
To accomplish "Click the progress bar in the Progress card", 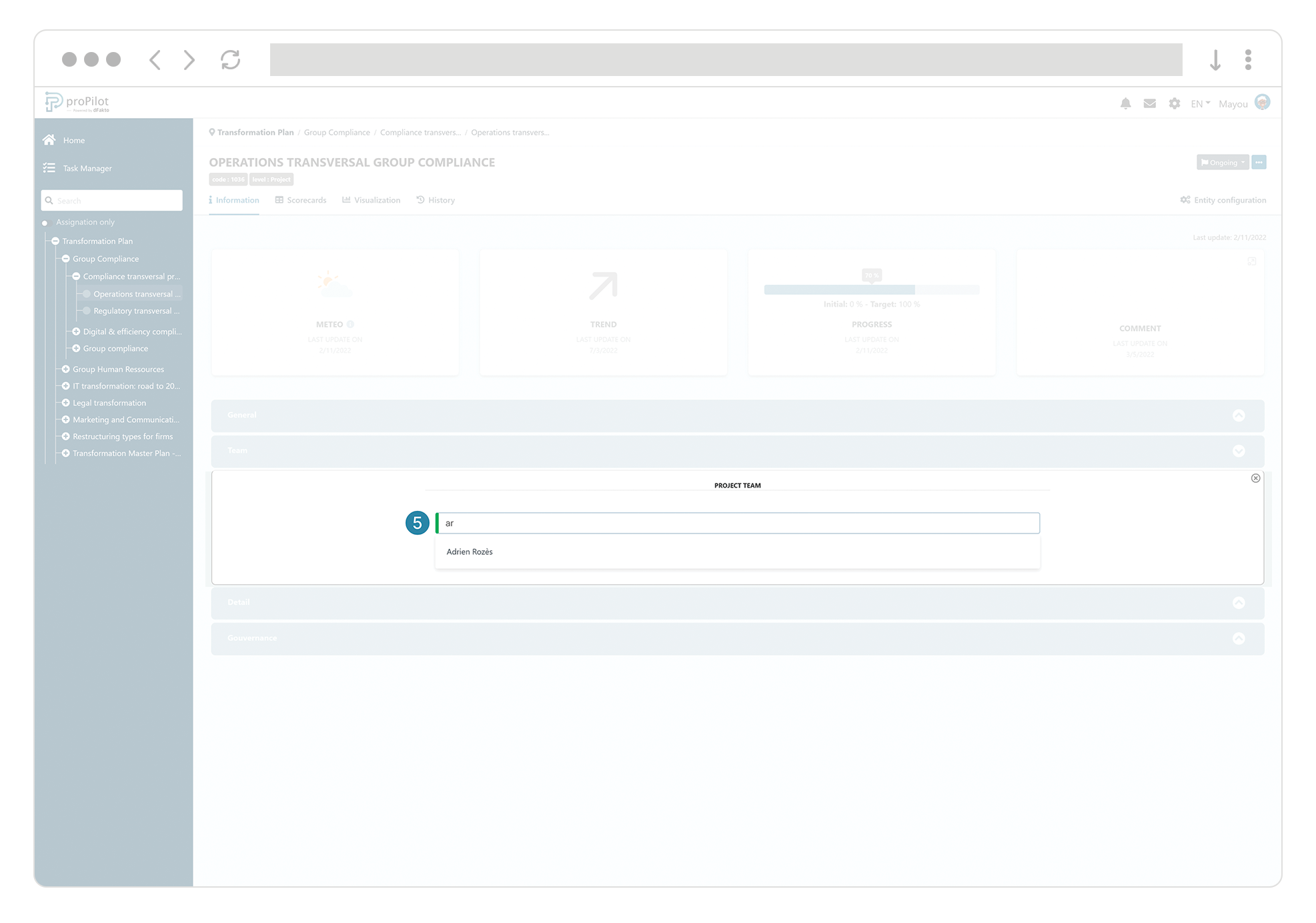I will pos(871,289).
